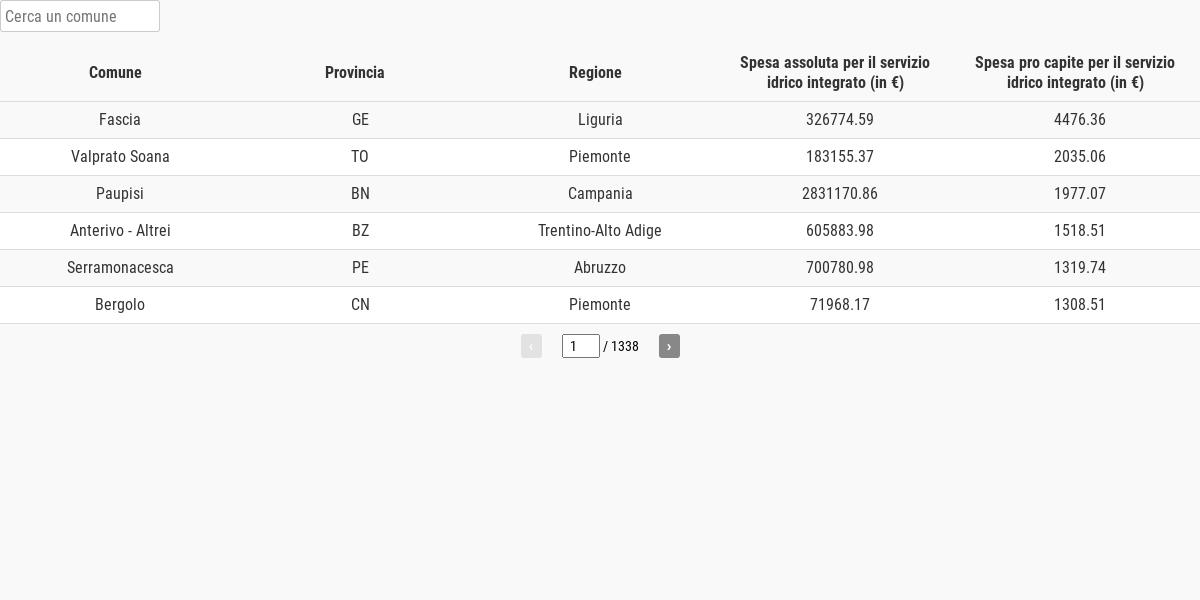
Task: Sort by the Regione column header
Action: point(595,72)
